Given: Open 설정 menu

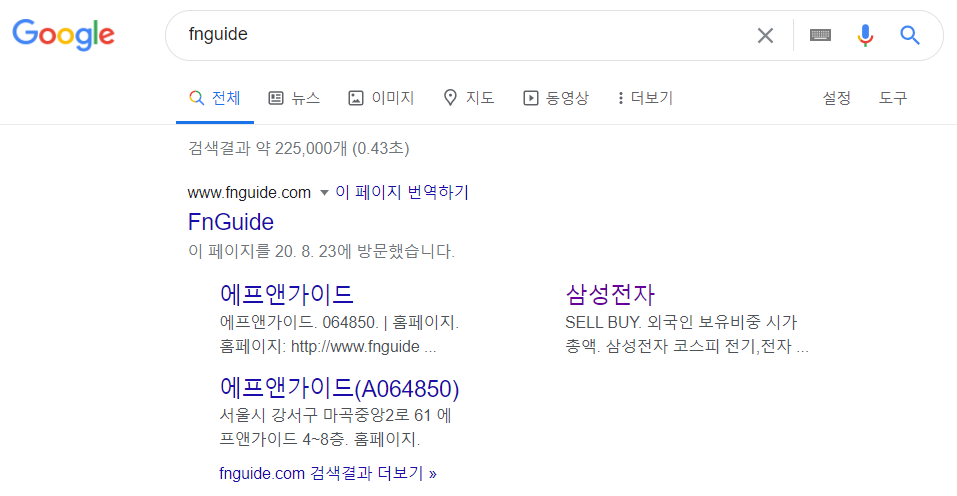Looking at the screenshot, I should (836, 98).
